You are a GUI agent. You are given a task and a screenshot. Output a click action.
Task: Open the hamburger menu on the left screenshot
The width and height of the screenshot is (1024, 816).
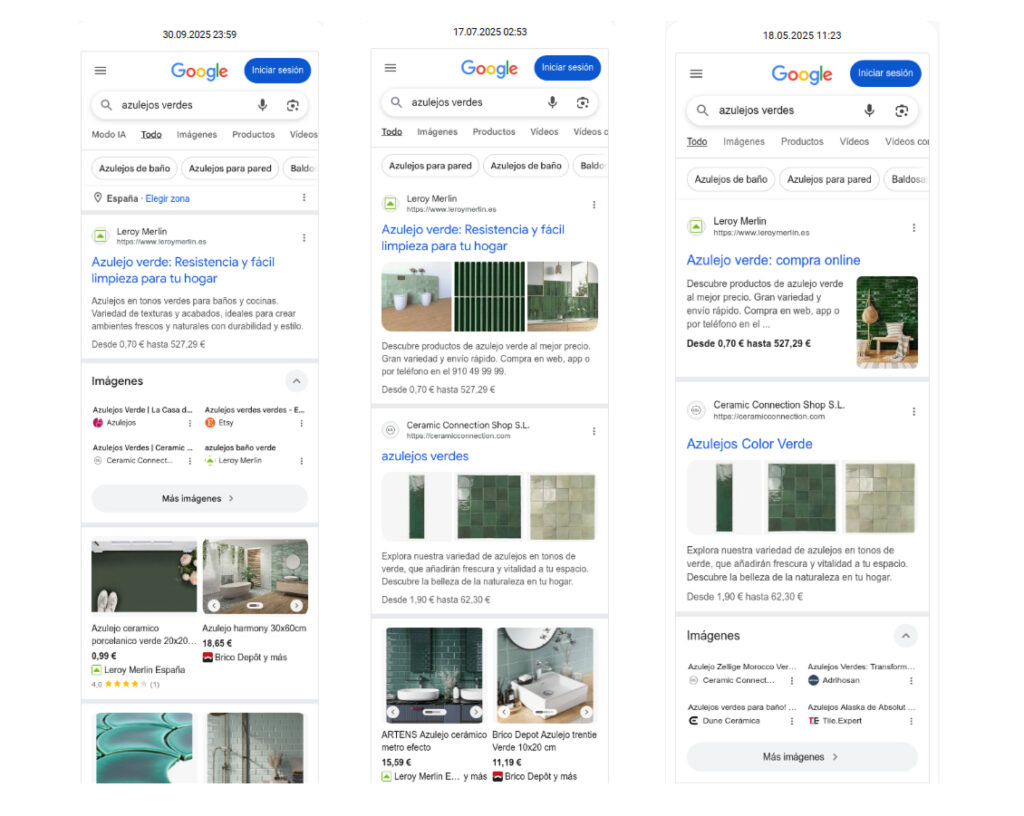click(x=99, y=70)
